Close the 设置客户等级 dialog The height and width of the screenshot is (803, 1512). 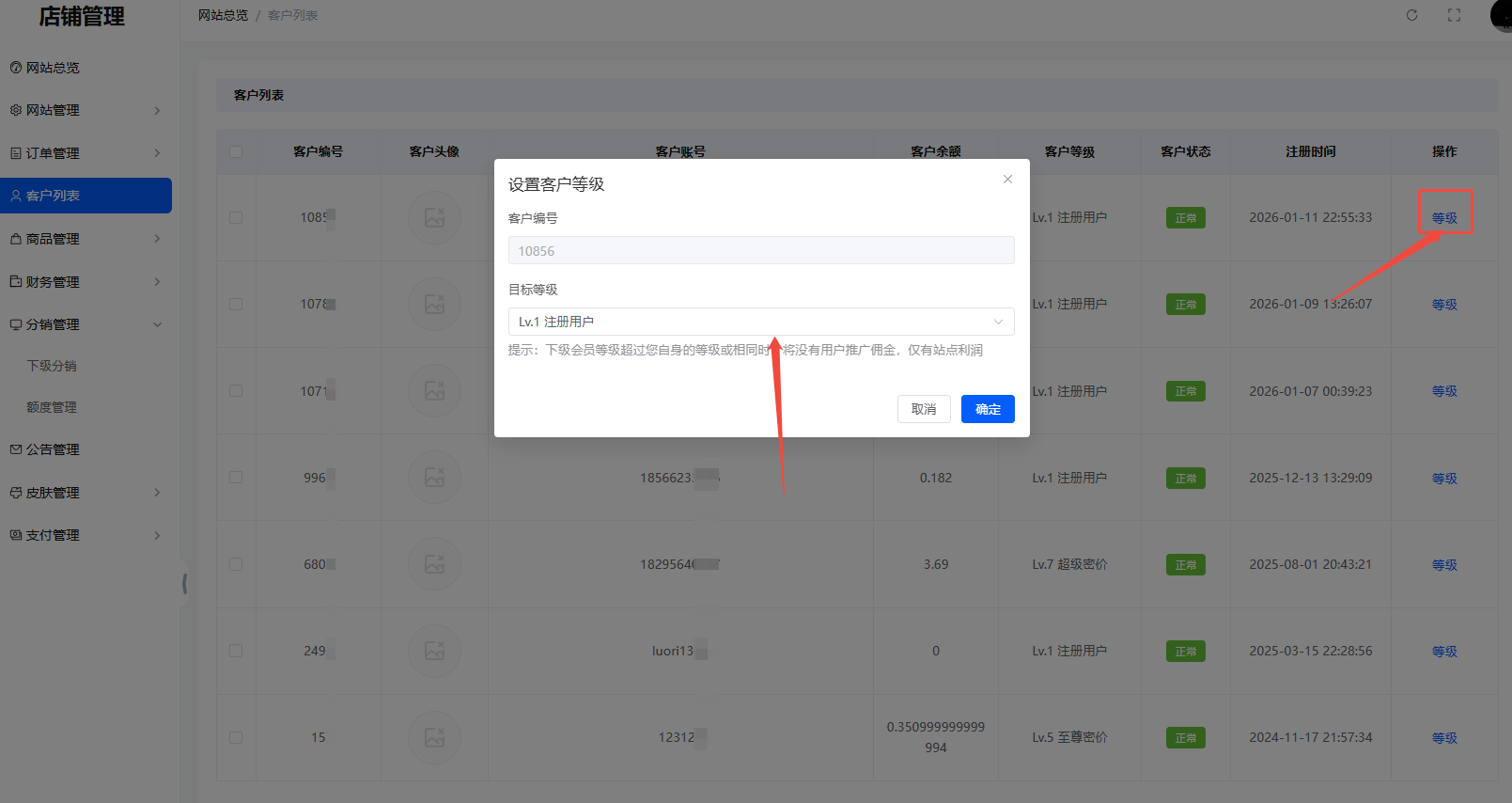tap(1007, 179)
